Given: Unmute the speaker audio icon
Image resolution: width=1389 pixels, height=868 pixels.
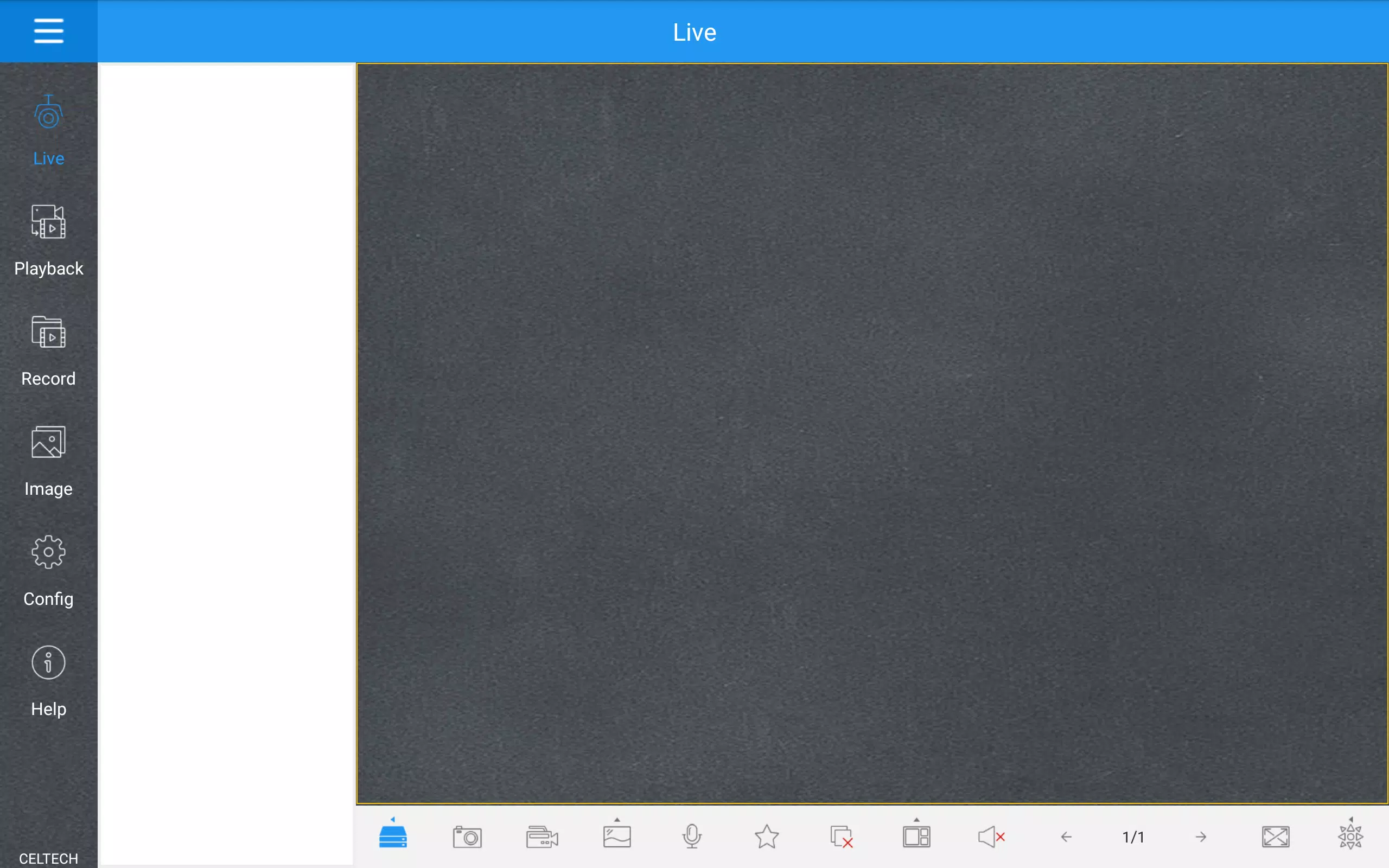Looking at the screenshot, I should pyautogui.click(x=991, y=837).
